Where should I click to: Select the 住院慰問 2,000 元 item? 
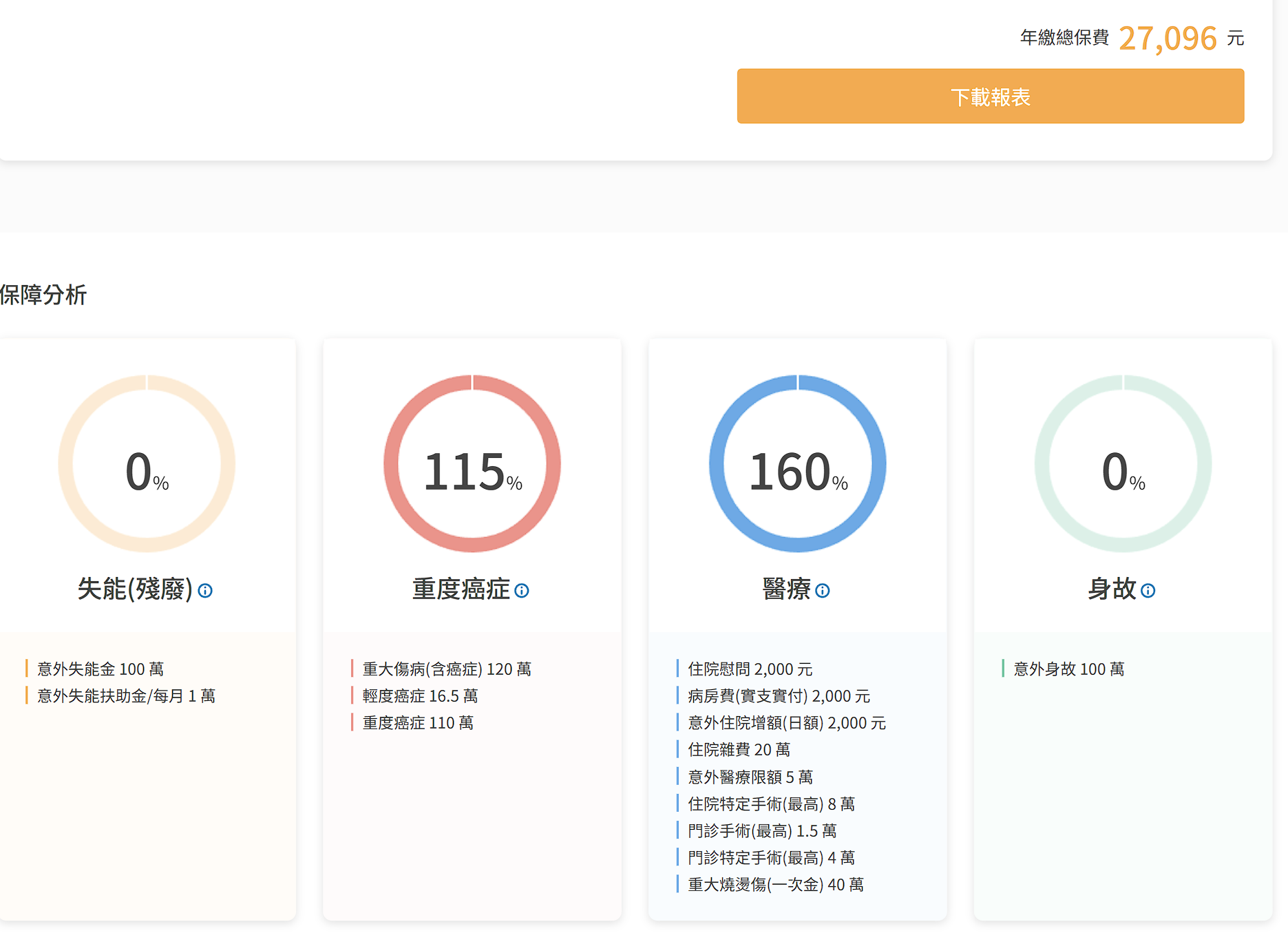coord(750,669)
